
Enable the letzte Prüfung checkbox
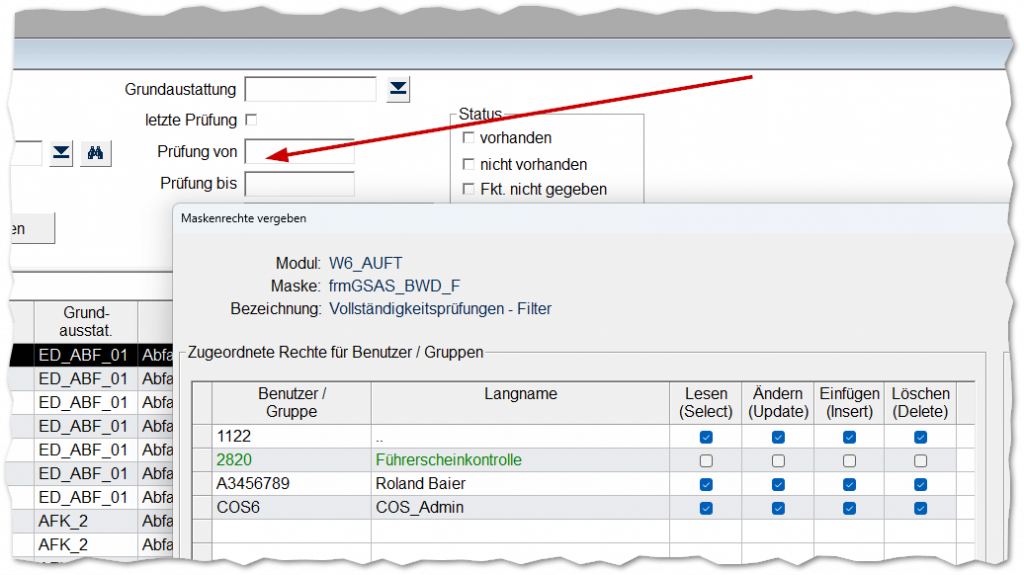point(251,120)
